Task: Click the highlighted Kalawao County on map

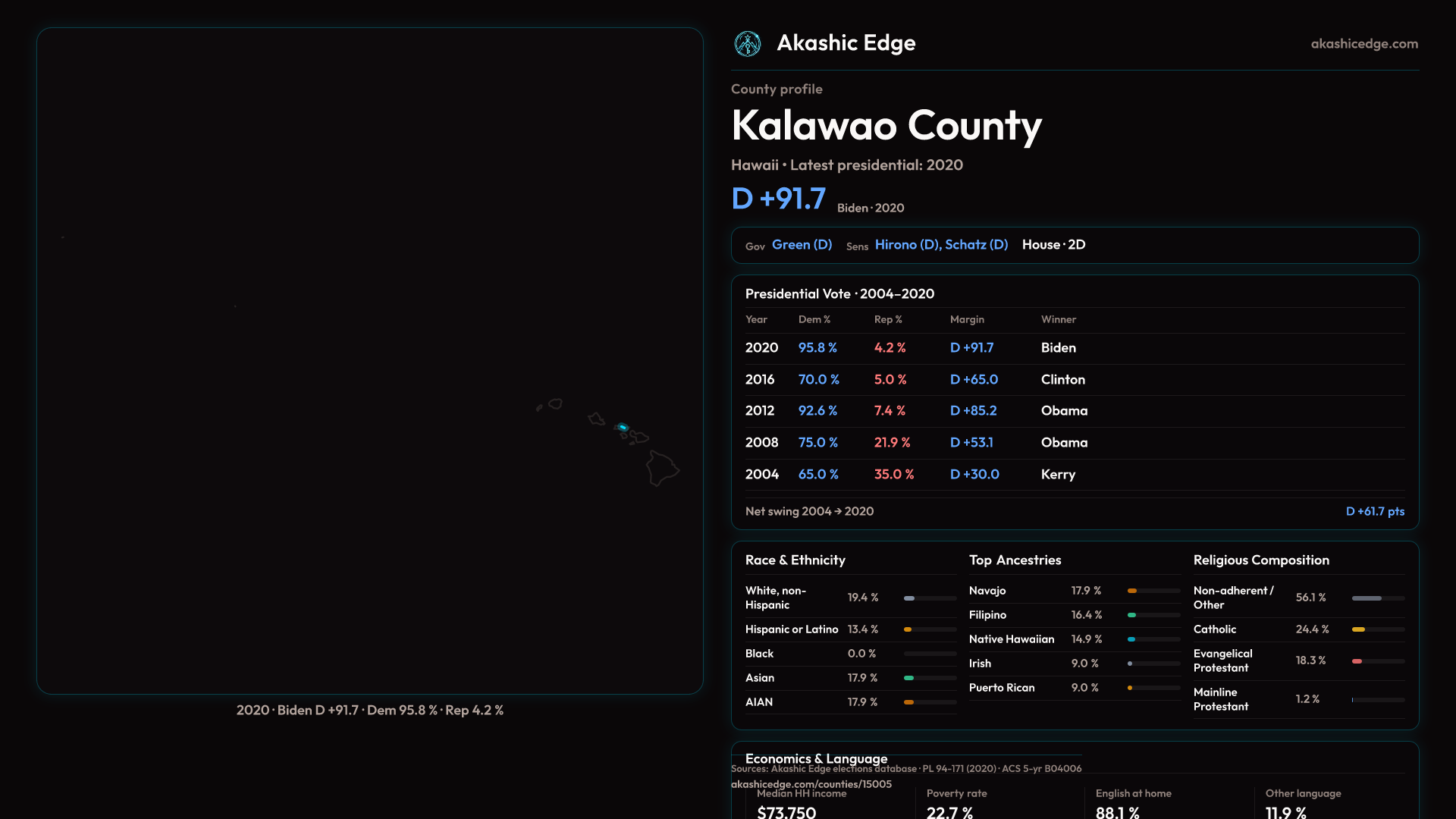Action: click(623, 428)
